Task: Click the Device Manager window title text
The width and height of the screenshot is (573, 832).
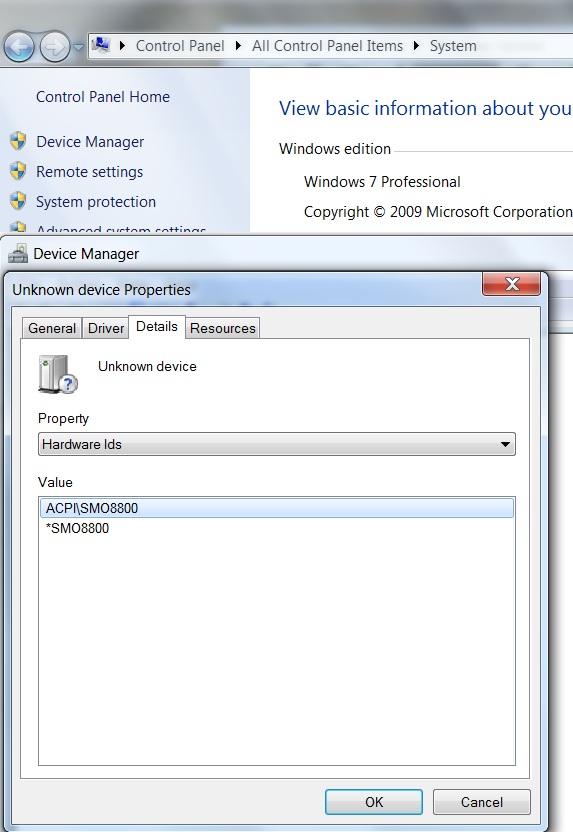Action: (86, 254)
